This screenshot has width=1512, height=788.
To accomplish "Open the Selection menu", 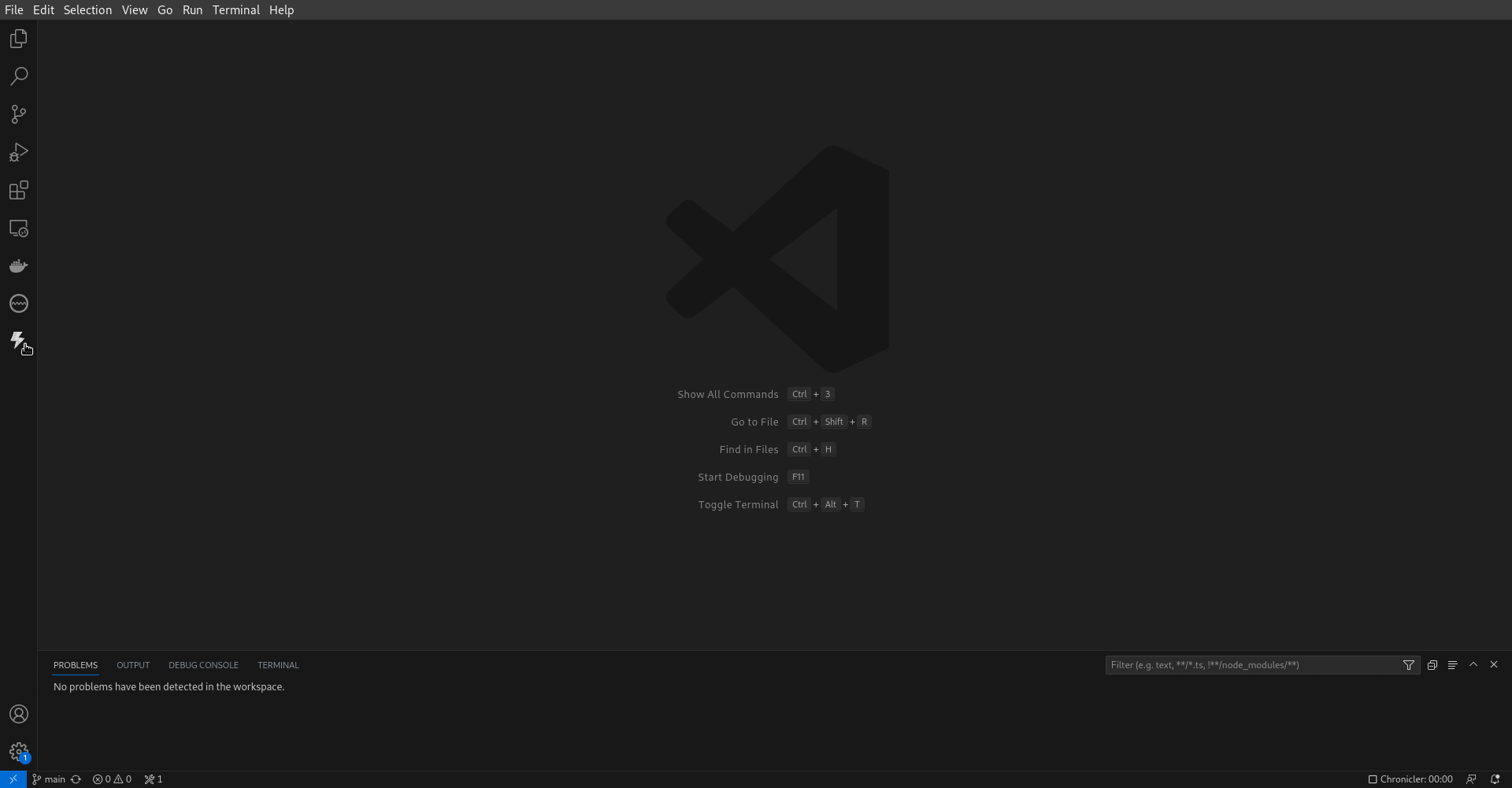I will (87, 10).
